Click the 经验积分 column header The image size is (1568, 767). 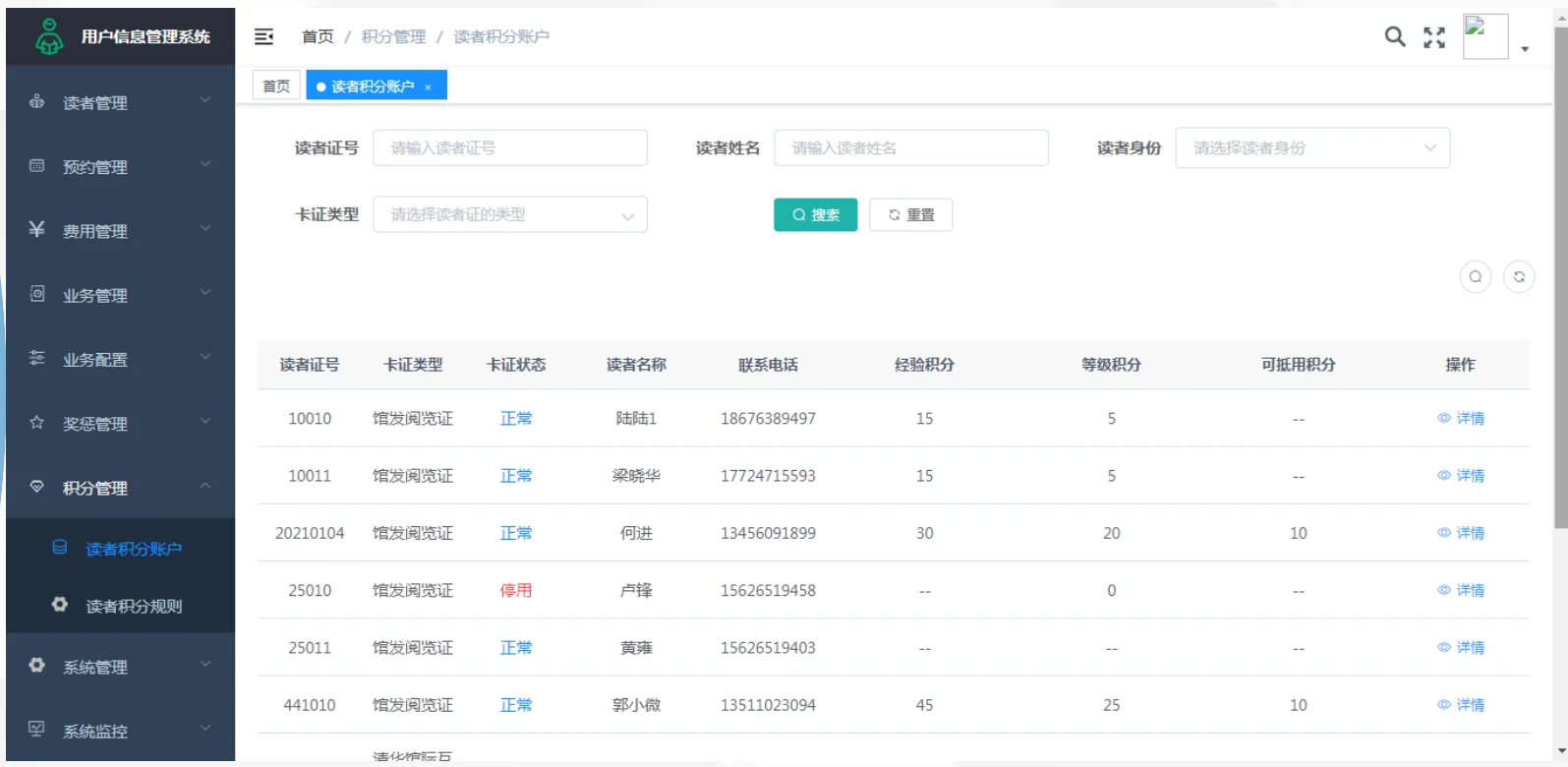tap(924, 365)
